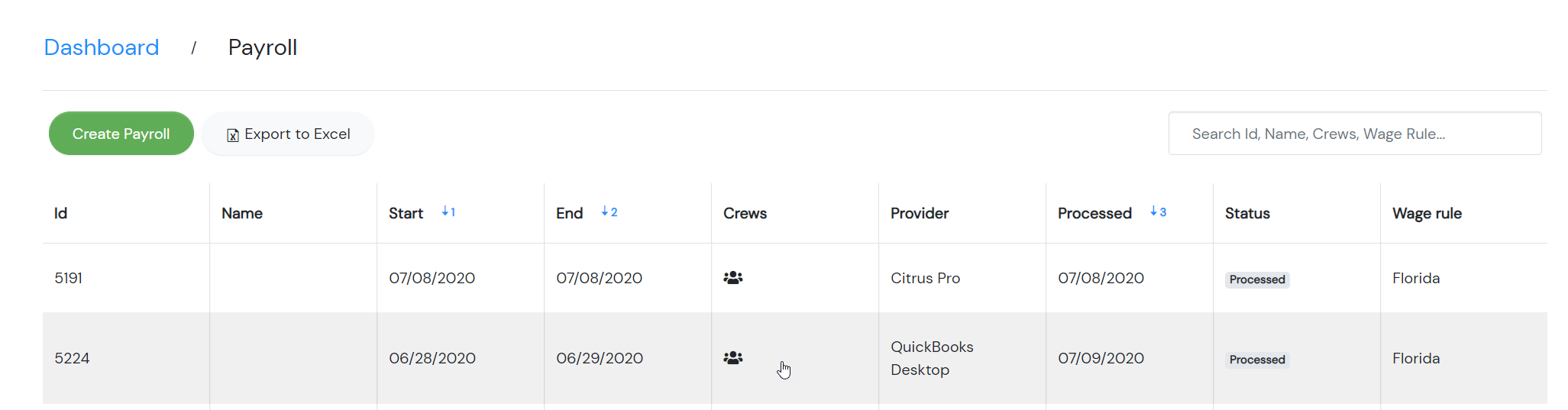
Task: Toggle Processed column sort arrow
Action: (x=1158, y=212)
